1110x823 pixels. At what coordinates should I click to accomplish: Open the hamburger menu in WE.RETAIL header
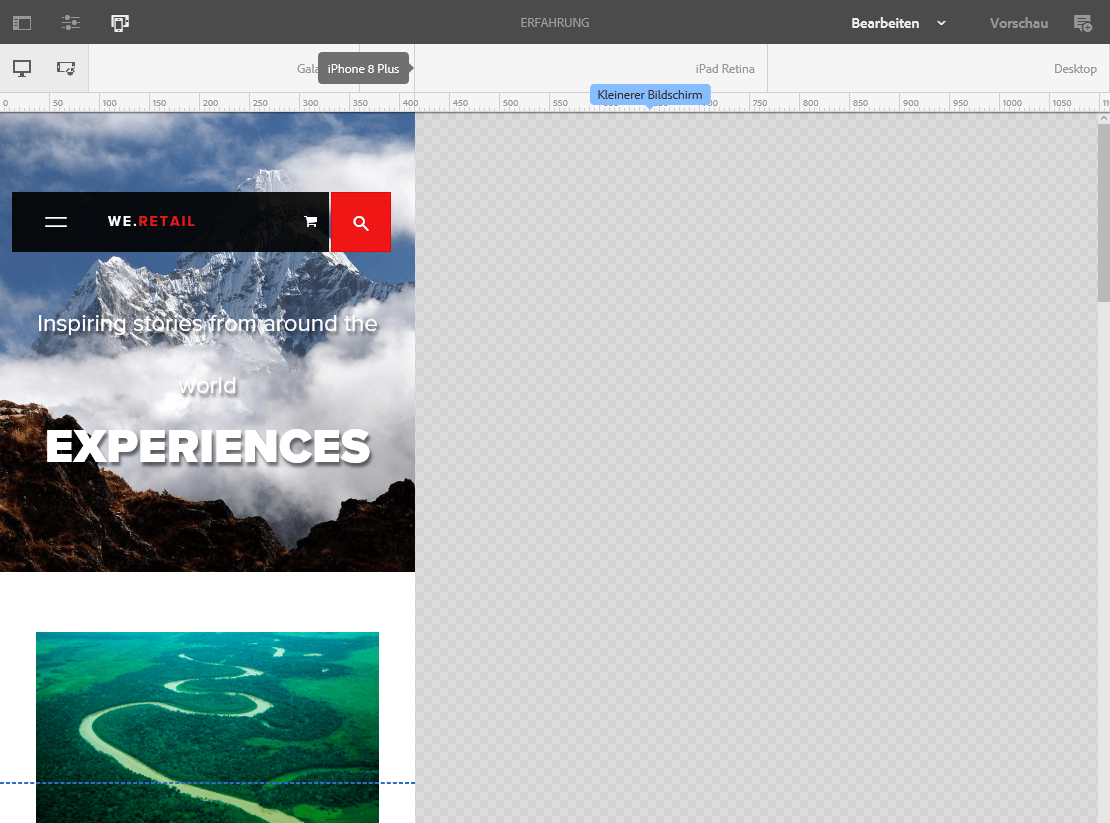coord(56,221)
